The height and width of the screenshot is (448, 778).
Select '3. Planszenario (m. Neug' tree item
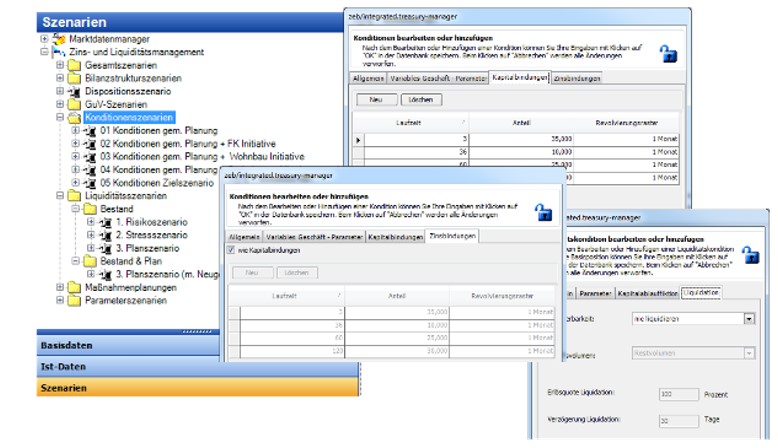(x=167, y=274)
